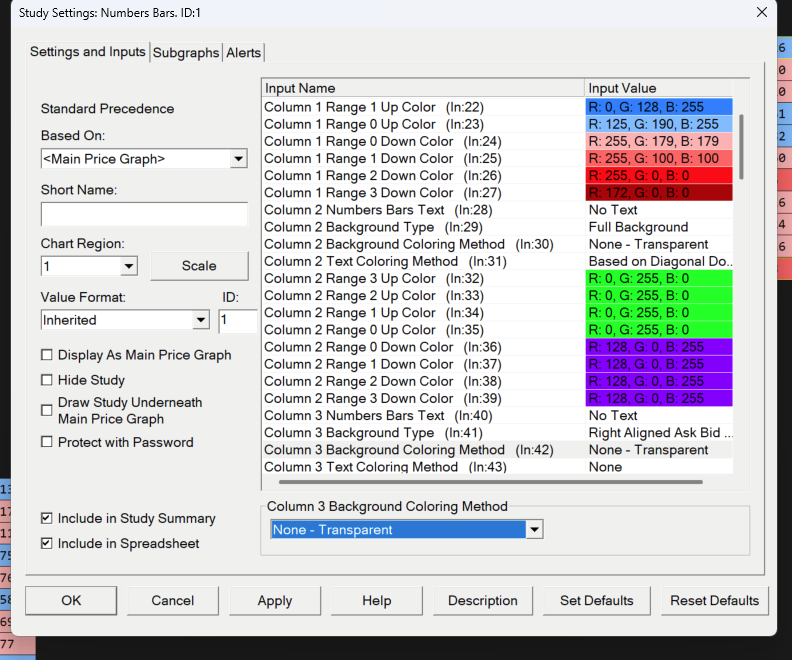
Task: Close the Study Settings dialog
Action: click(x=762, y=13)
